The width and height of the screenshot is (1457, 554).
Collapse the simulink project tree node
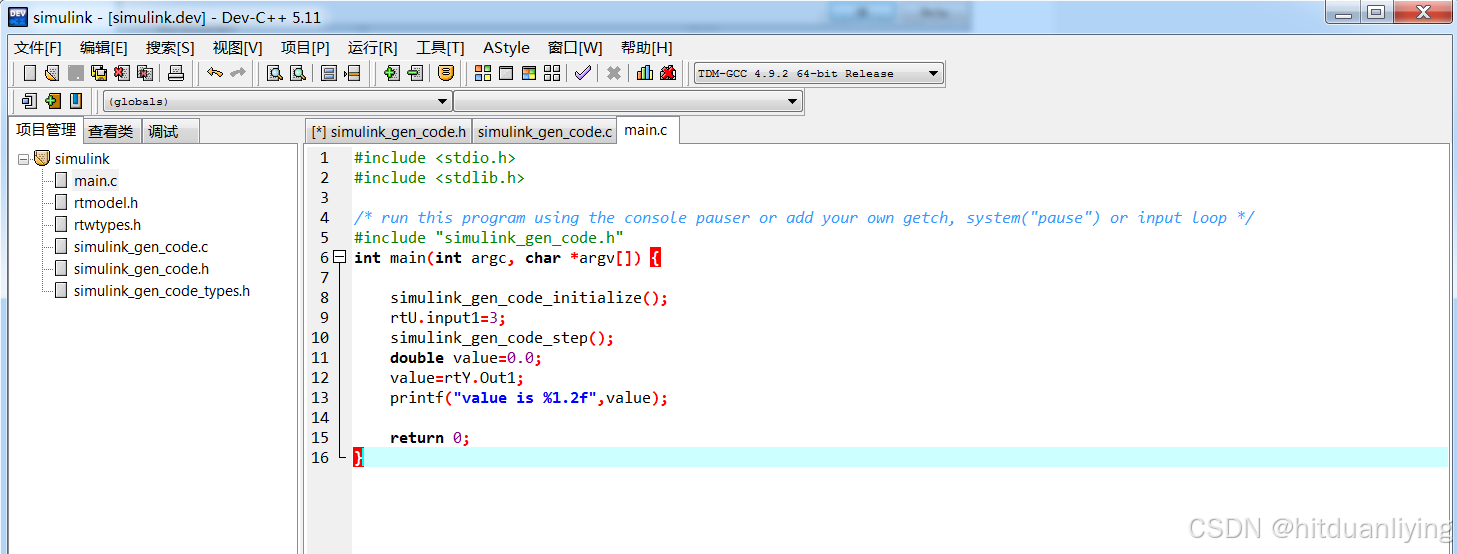pos(24,158)
